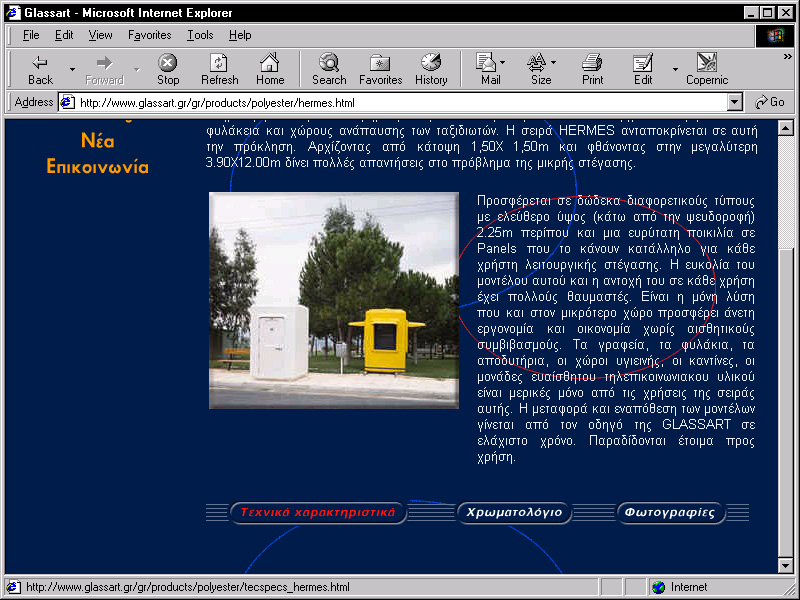Click the Edit toolbar icon

pos(643,69)
